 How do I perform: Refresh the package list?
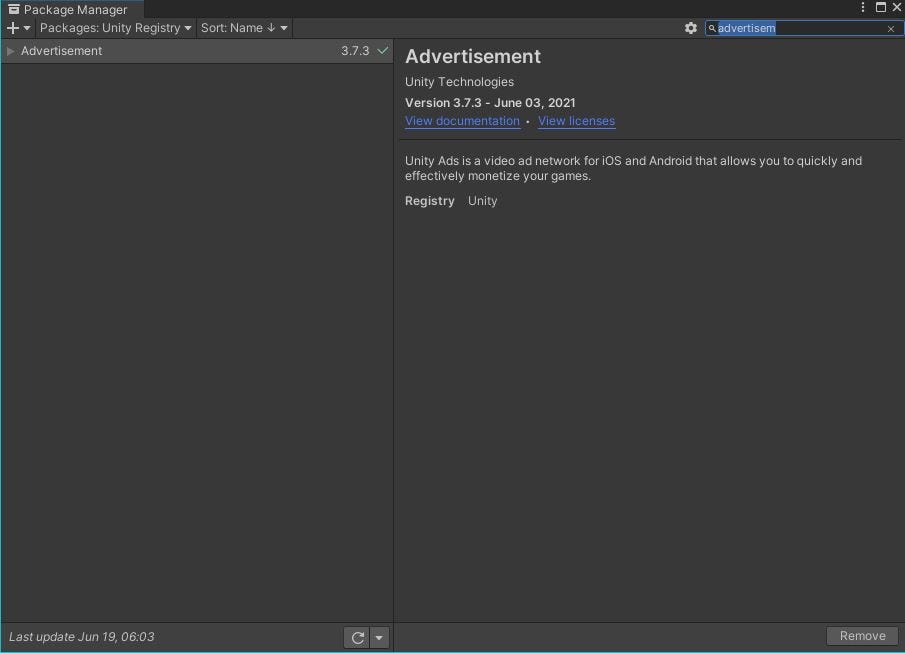coord(357,637)
